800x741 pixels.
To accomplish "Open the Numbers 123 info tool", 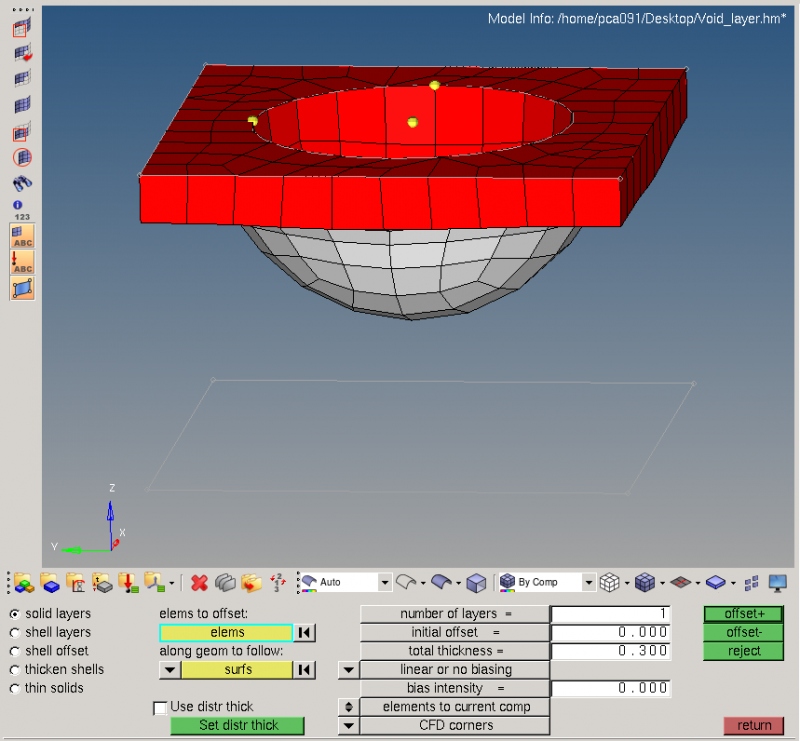I will click(22, 210).
